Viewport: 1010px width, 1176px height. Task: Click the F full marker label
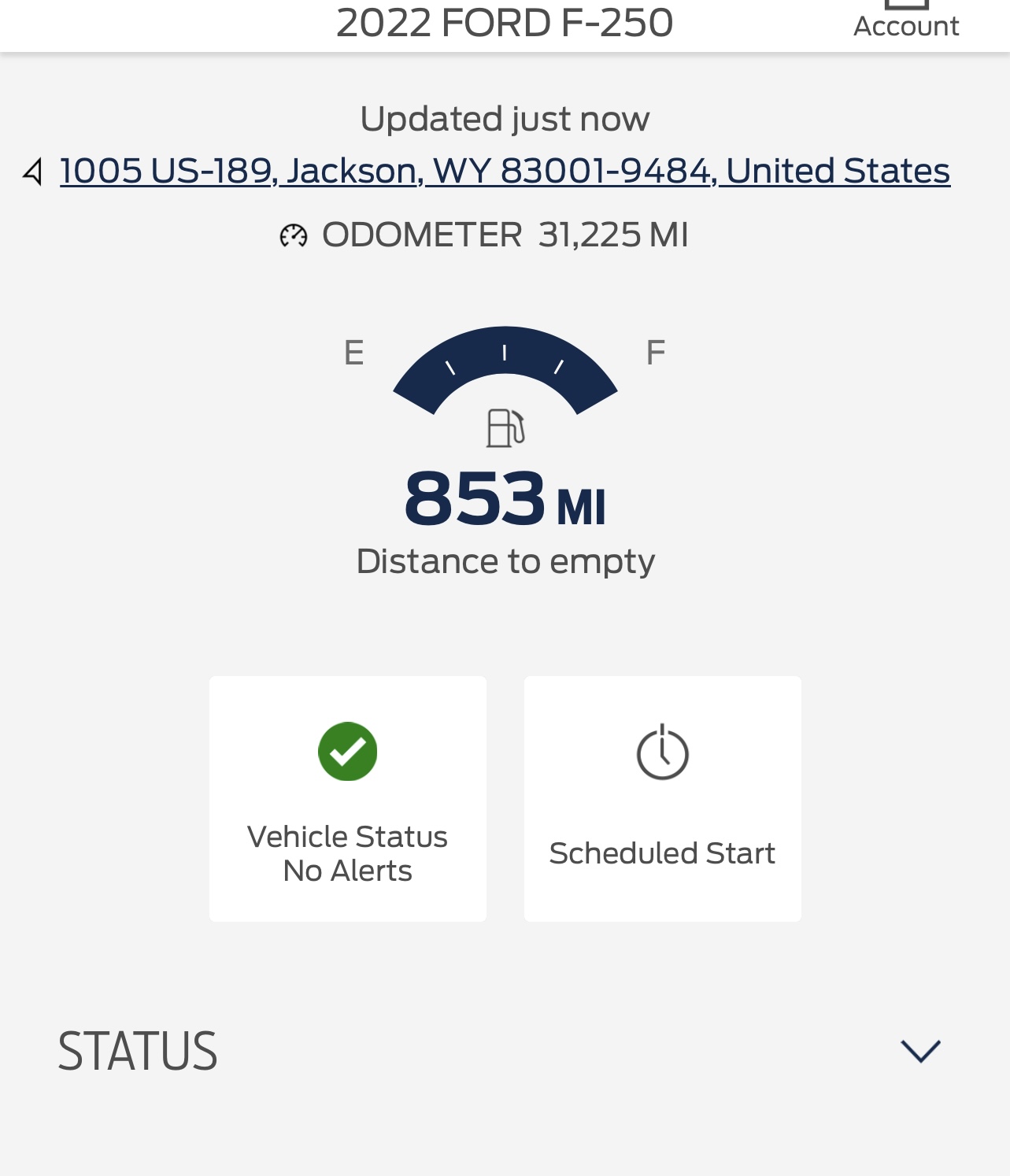click(x=655, y=353)
